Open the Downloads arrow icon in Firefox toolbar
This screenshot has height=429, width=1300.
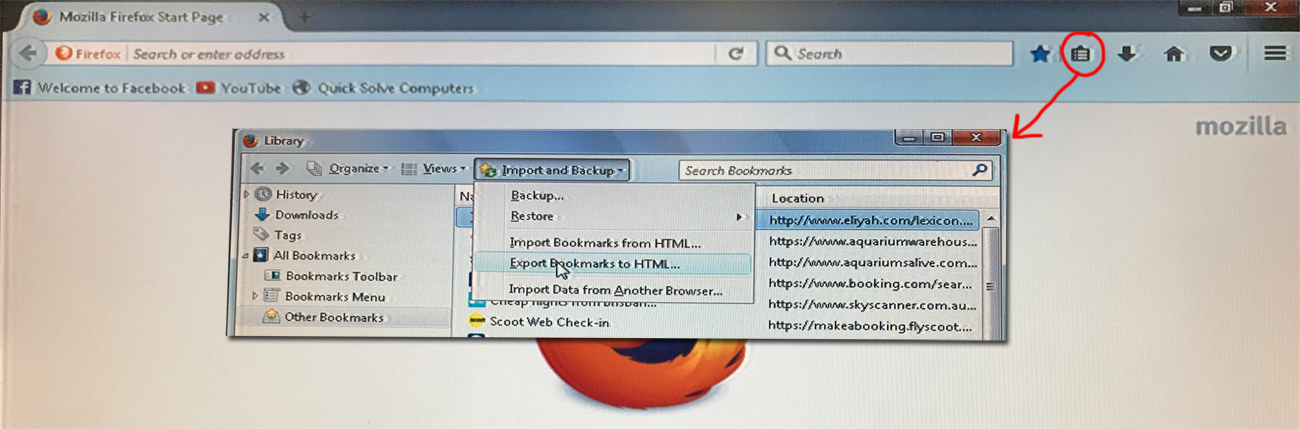point(1127,54)
